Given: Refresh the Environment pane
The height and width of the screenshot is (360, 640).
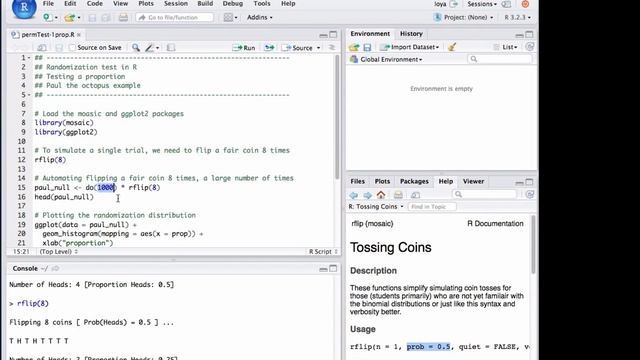Looking at the screenshot, I should click(x=530, y=47).
